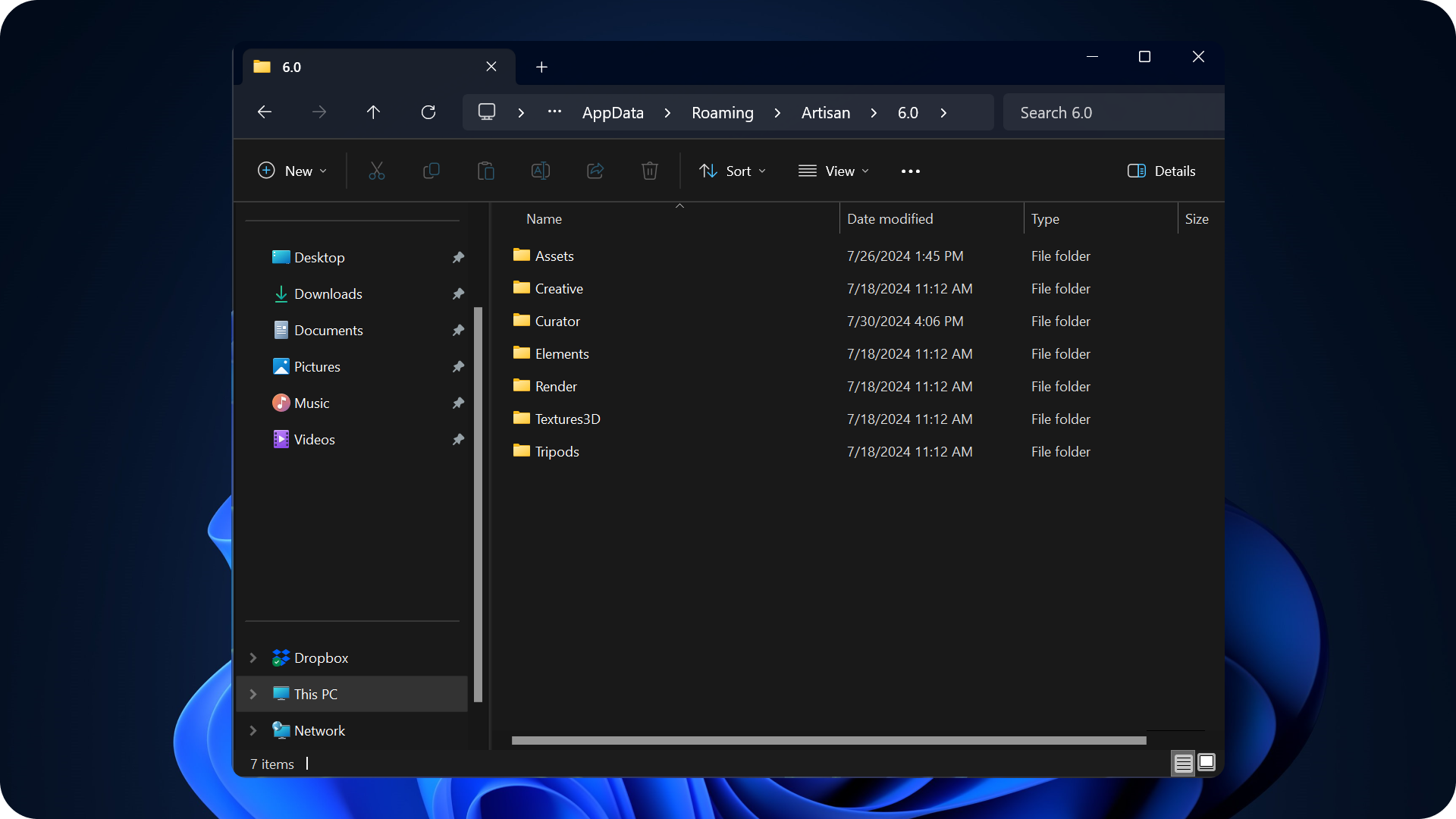Open the View dropdown menu
Image resolution: width=1456 pixels, height=819 pixels.
pyautogui.click(x=833, y=171)
